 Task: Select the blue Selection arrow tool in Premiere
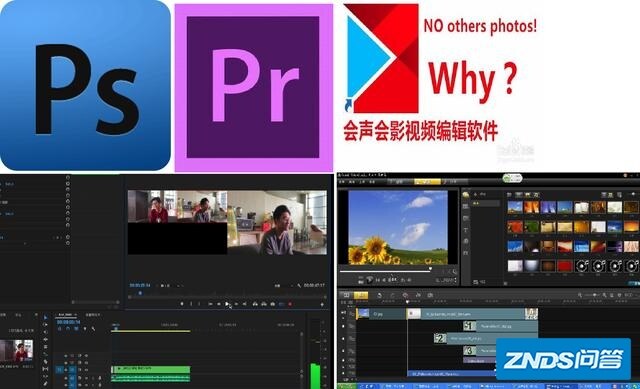point(45,317)
